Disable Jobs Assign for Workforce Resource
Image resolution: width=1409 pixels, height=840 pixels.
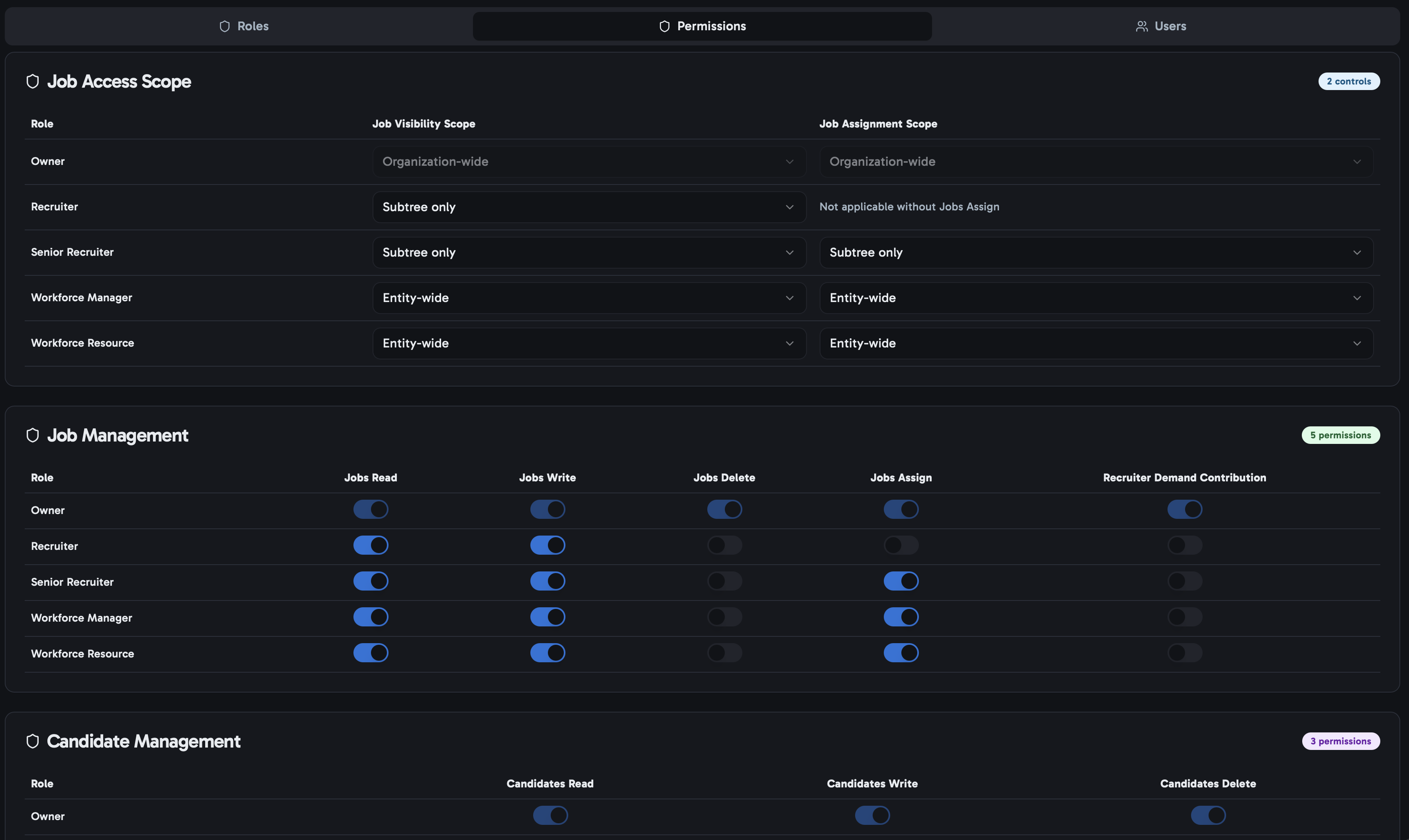click(x=901, y=653)
